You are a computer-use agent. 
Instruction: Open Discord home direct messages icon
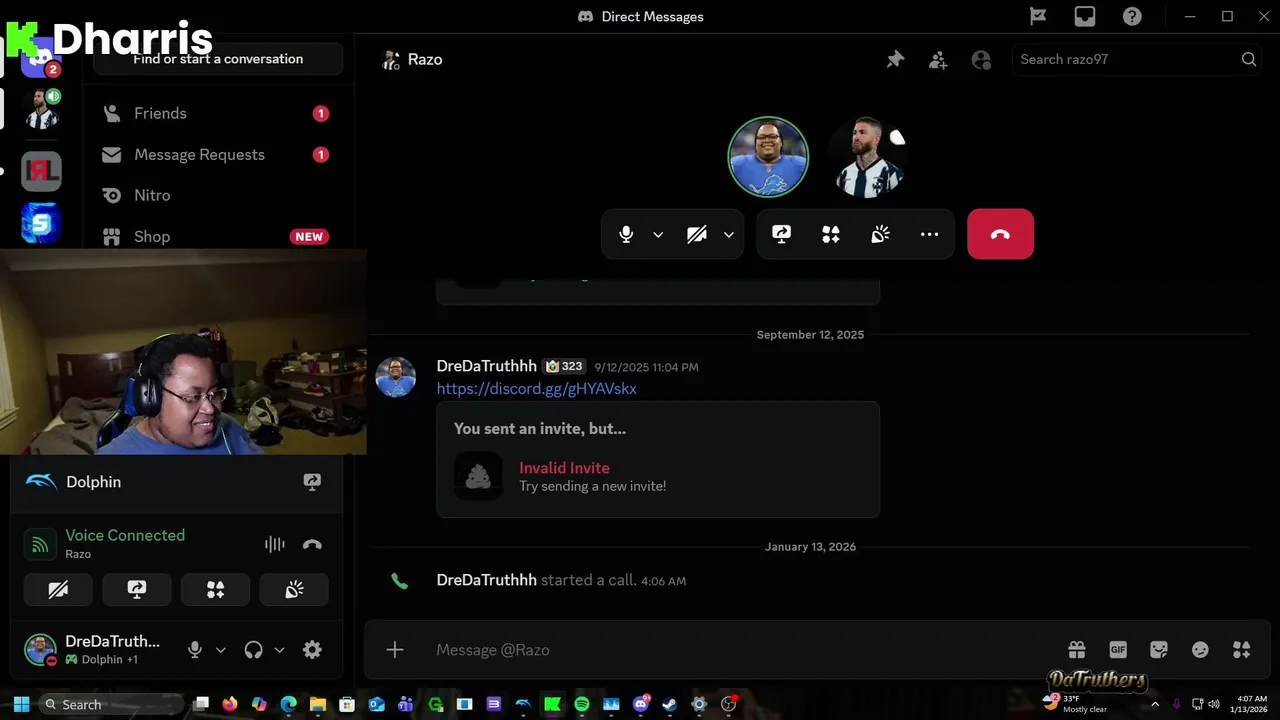click(x=41, y=57)
